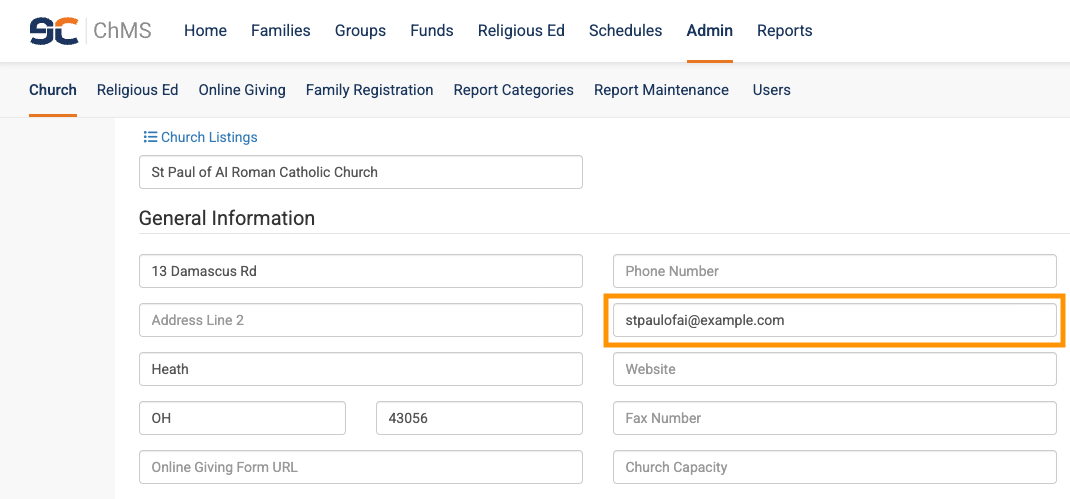Image resolution: width=1070 pixels, height=499 pixels.
Task: Focus the Church Capacity field
Action: tap(834, 467)
